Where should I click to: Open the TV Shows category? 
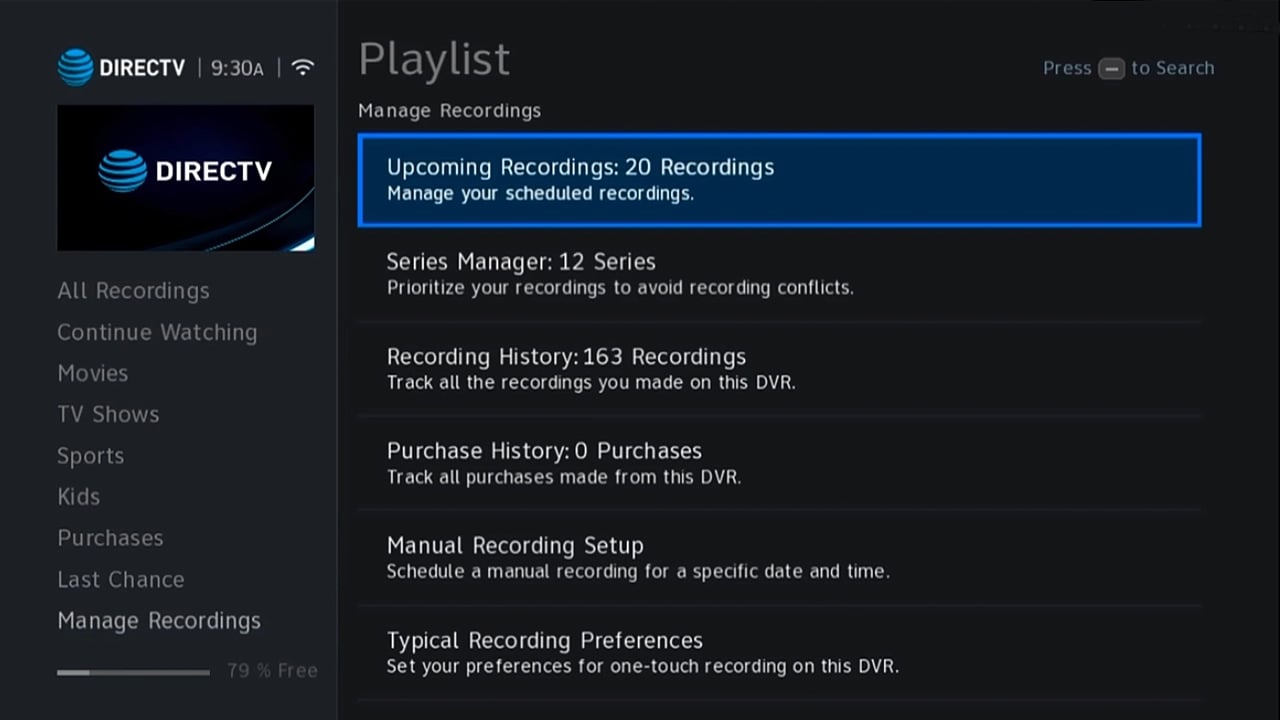[x=108, y=414]
